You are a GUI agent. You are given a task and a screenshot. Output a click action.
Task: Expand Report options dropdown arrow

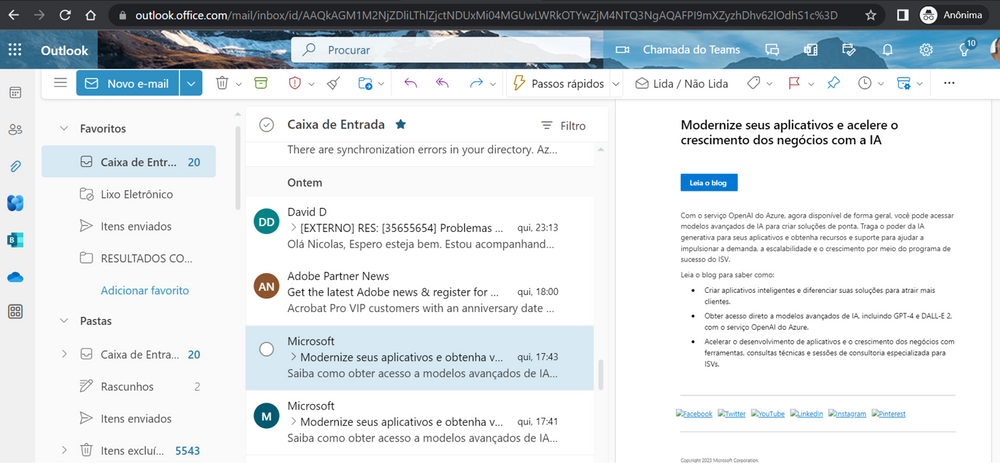coord(311,83)
